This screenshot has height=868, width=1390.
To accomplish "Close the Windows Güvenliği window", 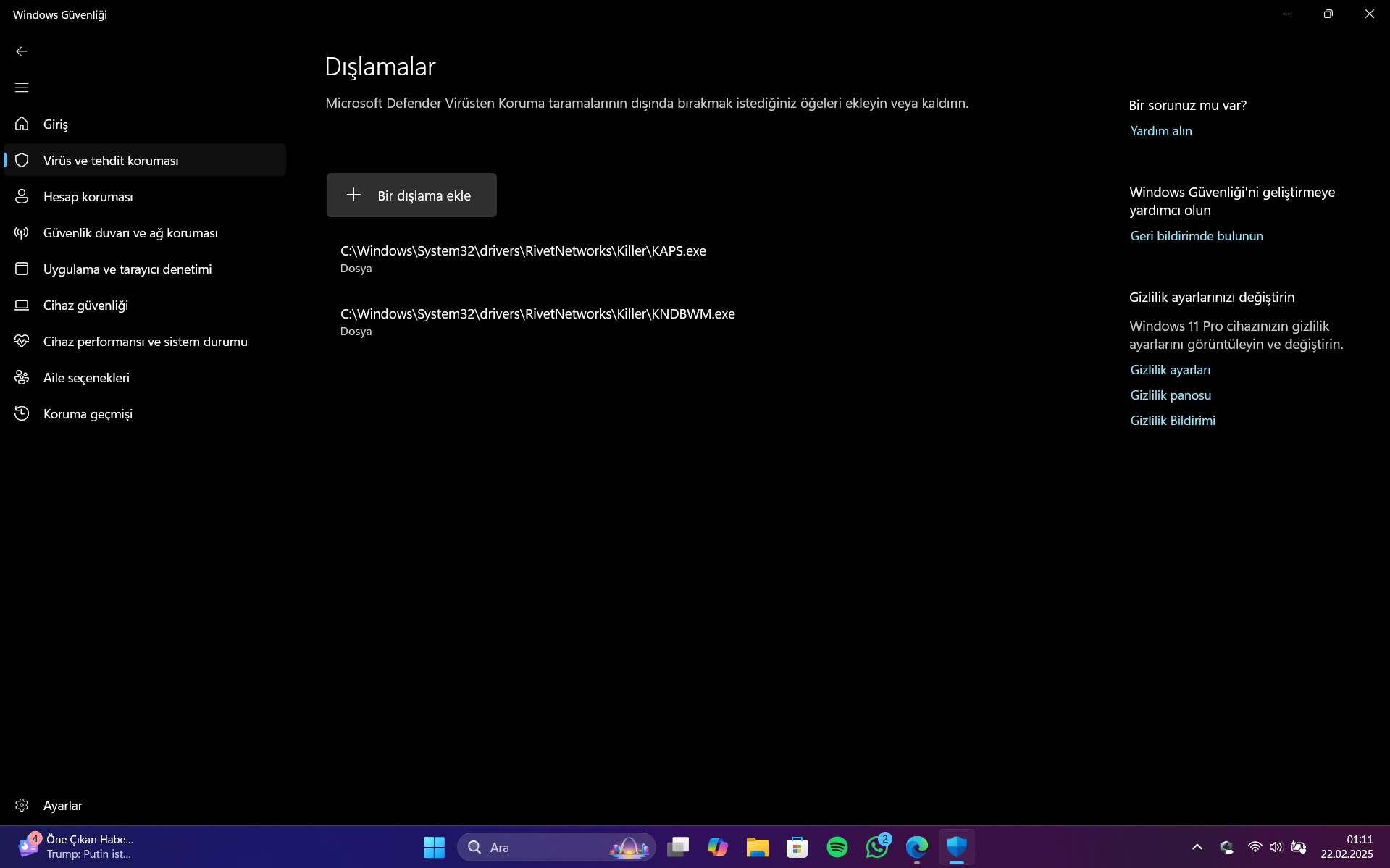I will [x=1369, y=14].
